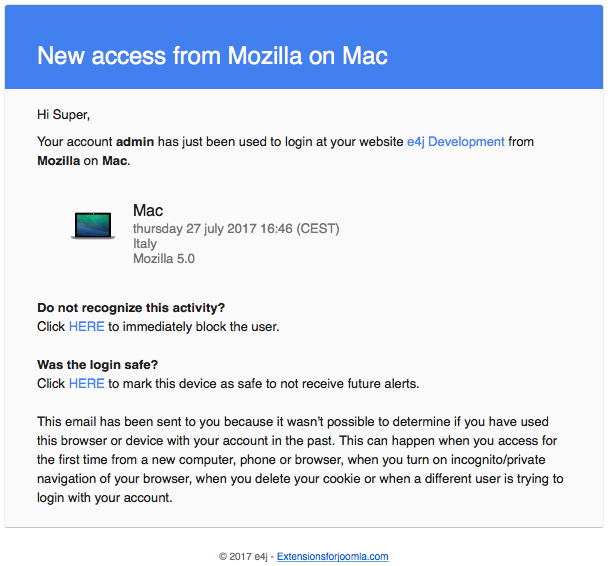Screen dimensions: 608x566
Task: Click the '(CEST)' timezone label
Action: click(317, 228)
